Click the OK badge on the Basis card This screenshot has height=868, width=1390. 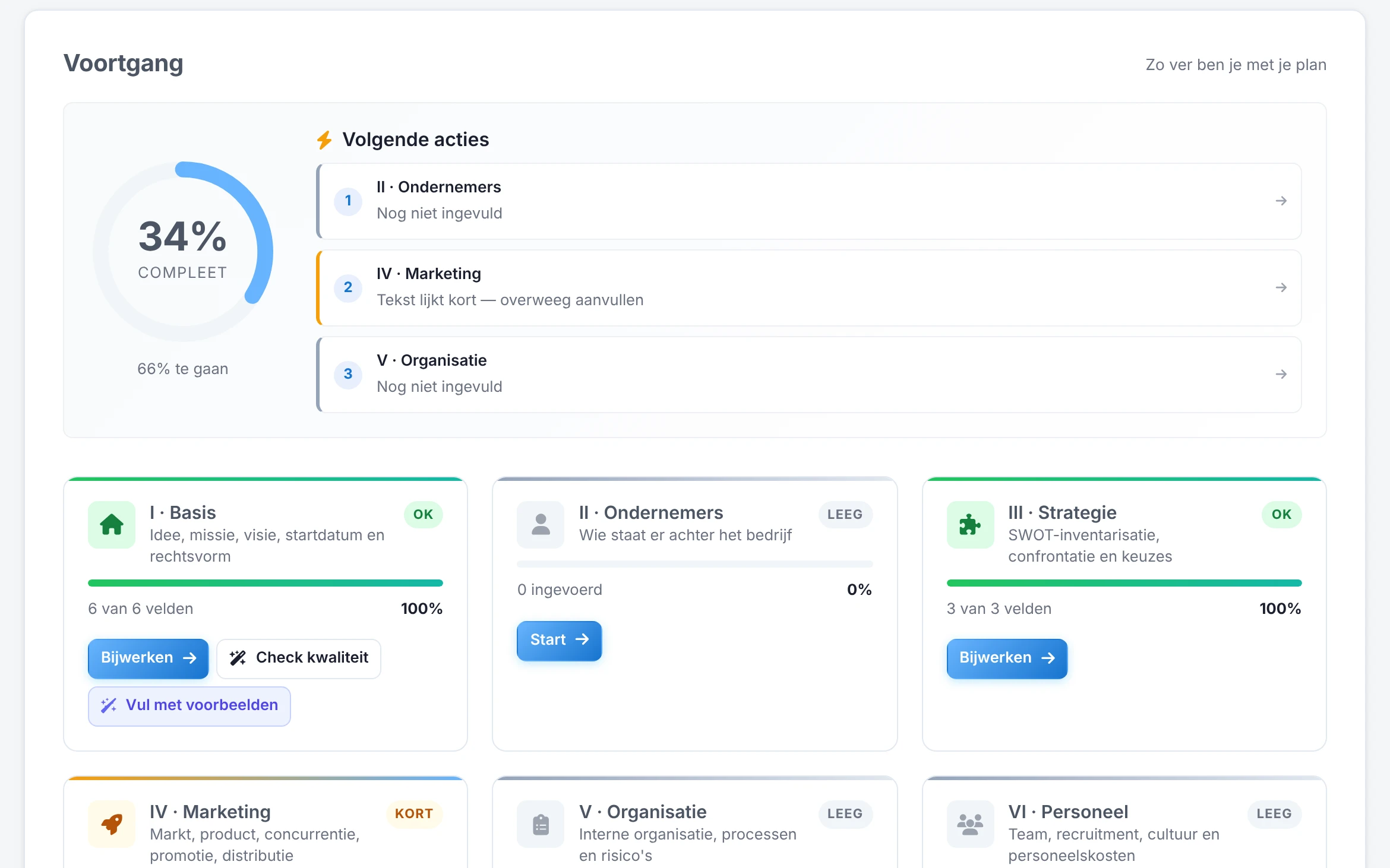[x=423, y=514]
